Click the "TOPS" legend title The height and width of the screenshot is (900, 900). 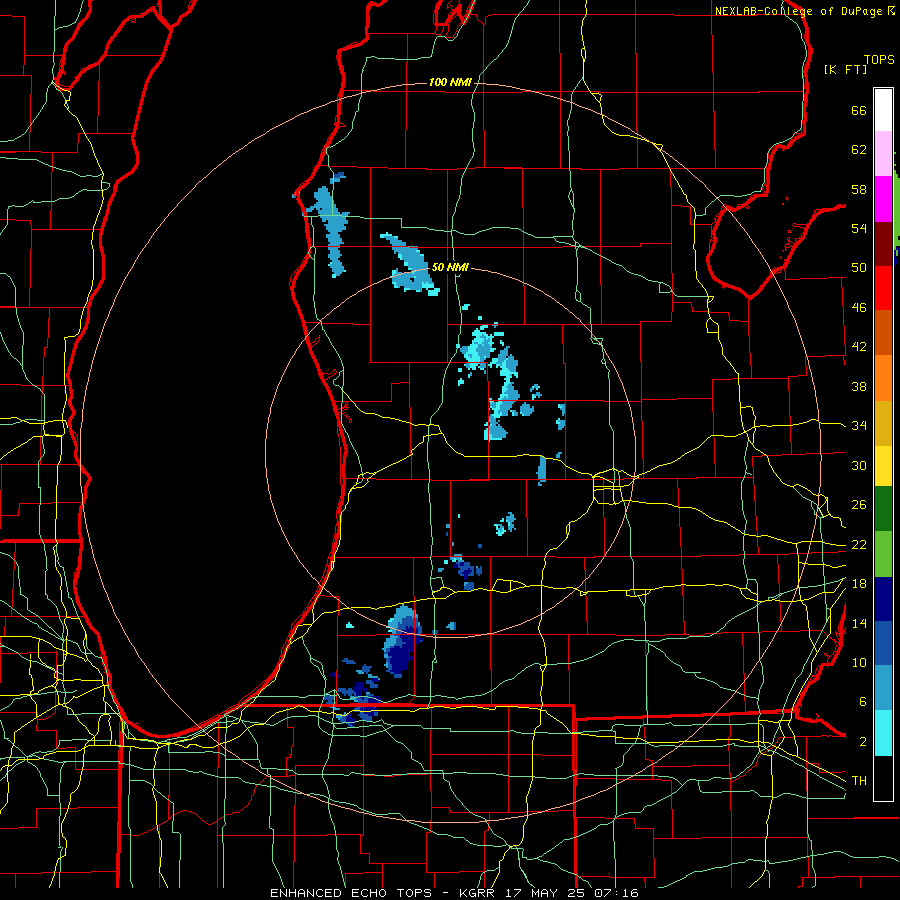pyautogui.click(x=879, y=60)
